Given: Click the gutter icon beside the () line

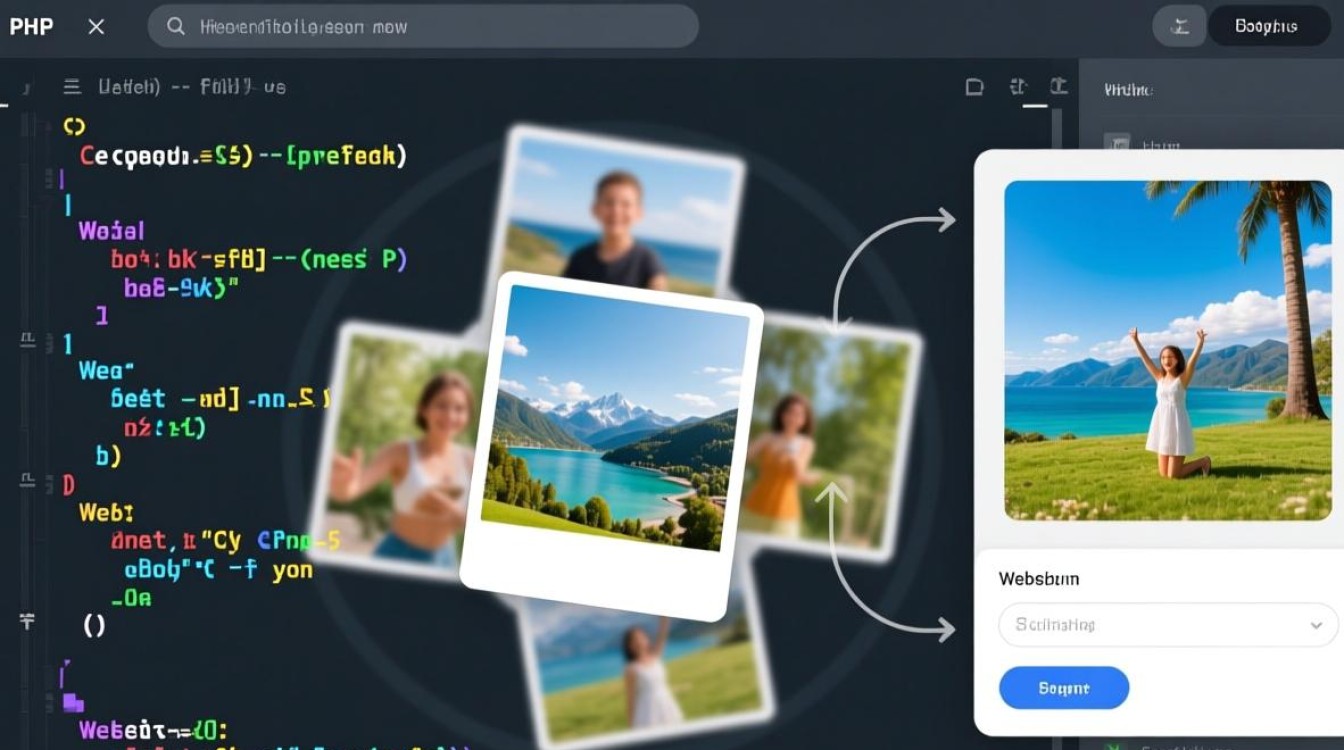Looking at the screenshot, I should click(x=28, y=622).
